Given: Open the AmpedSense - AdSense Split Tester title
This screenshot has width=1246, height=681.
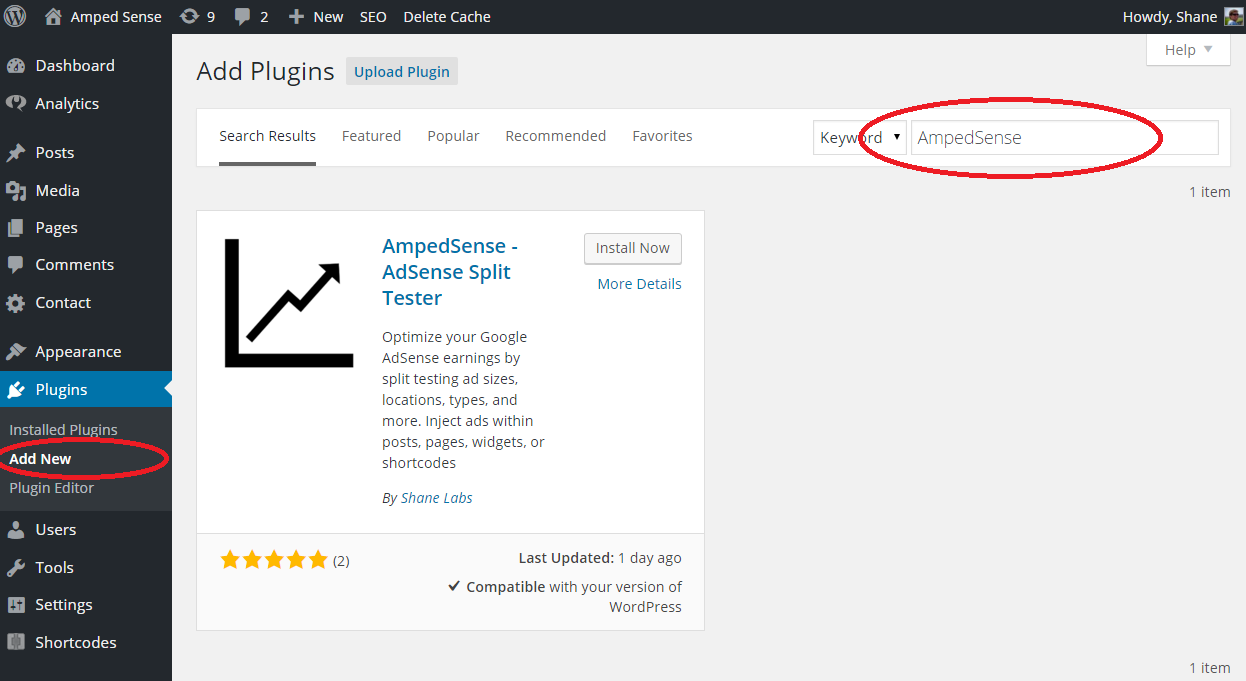Looking at the screenshot, I should (x=450, y=272).
